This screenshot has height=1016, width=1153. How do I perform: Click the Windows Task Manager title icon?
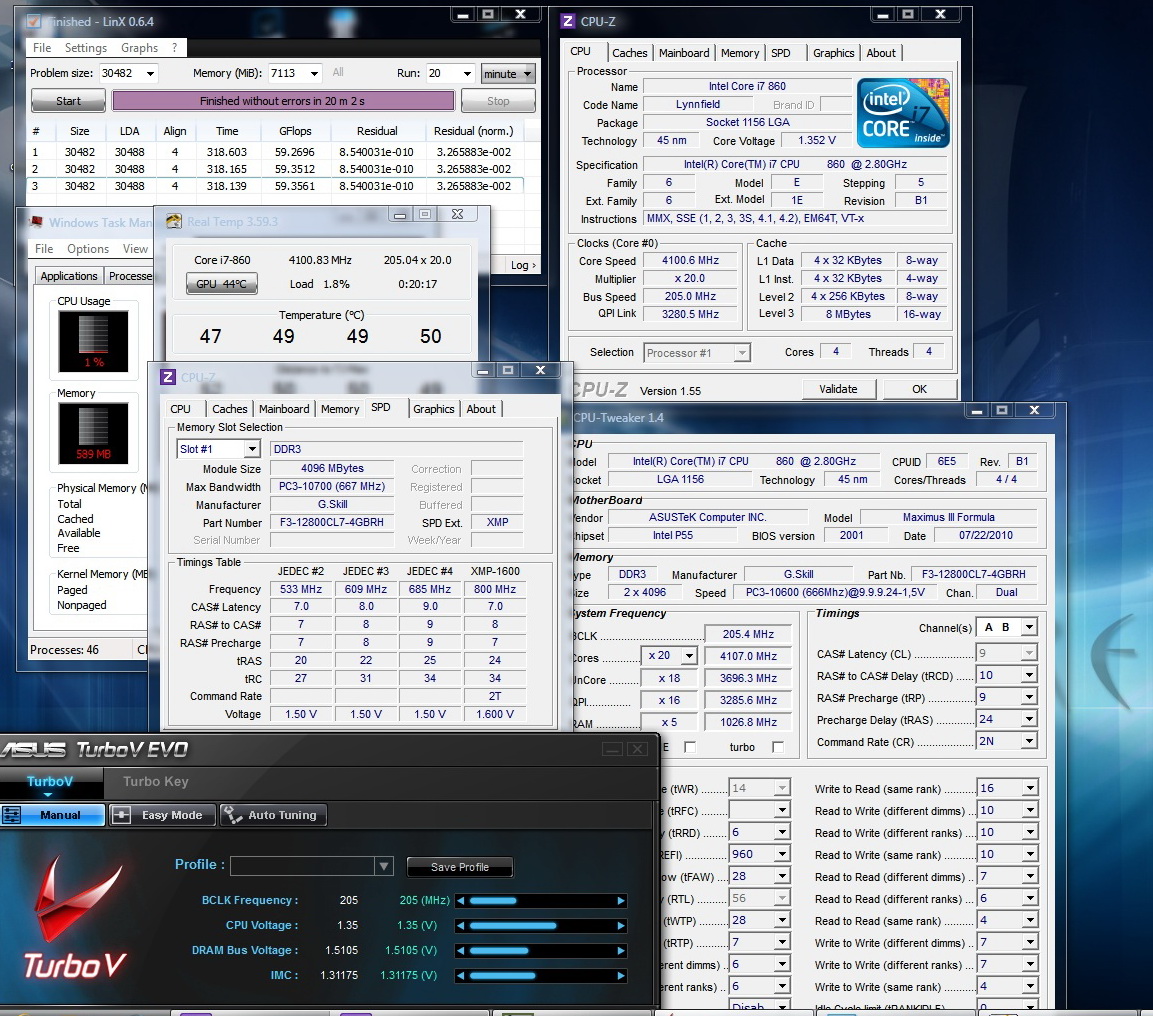36,222
